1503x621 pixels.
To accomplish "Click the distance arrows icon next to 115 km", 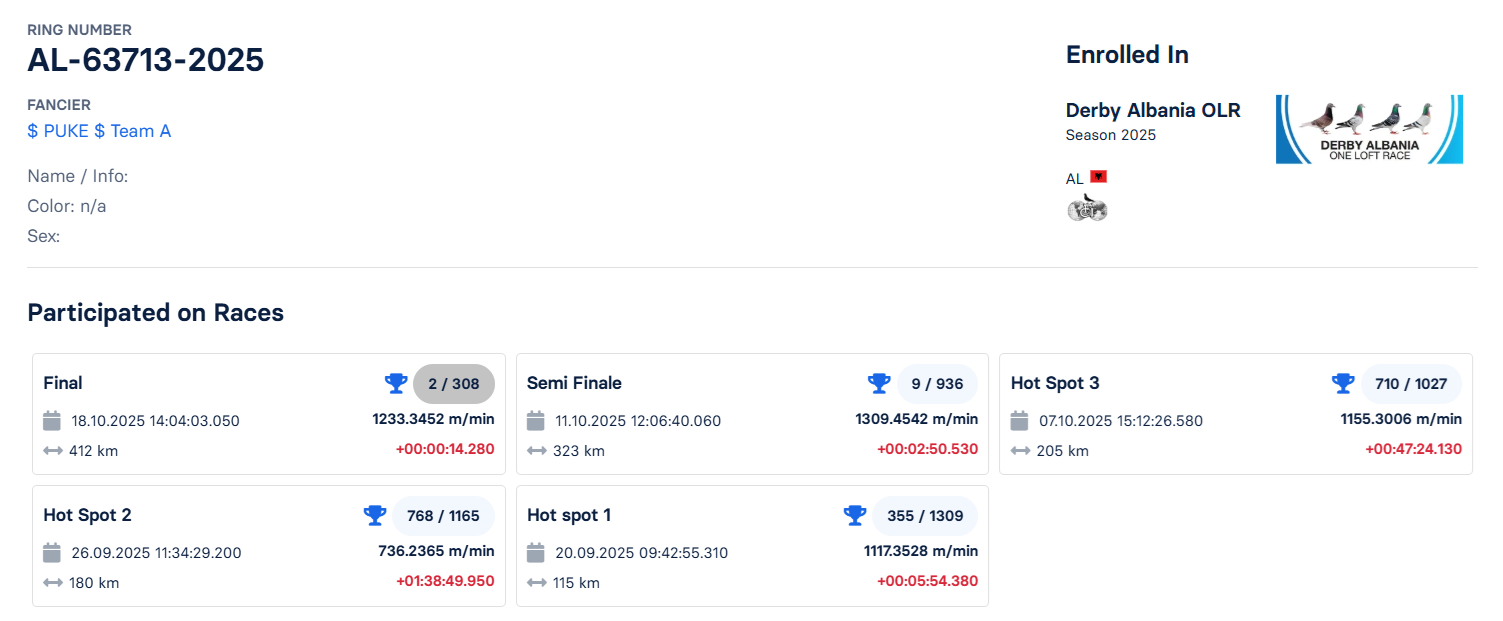I will (535, 583).
